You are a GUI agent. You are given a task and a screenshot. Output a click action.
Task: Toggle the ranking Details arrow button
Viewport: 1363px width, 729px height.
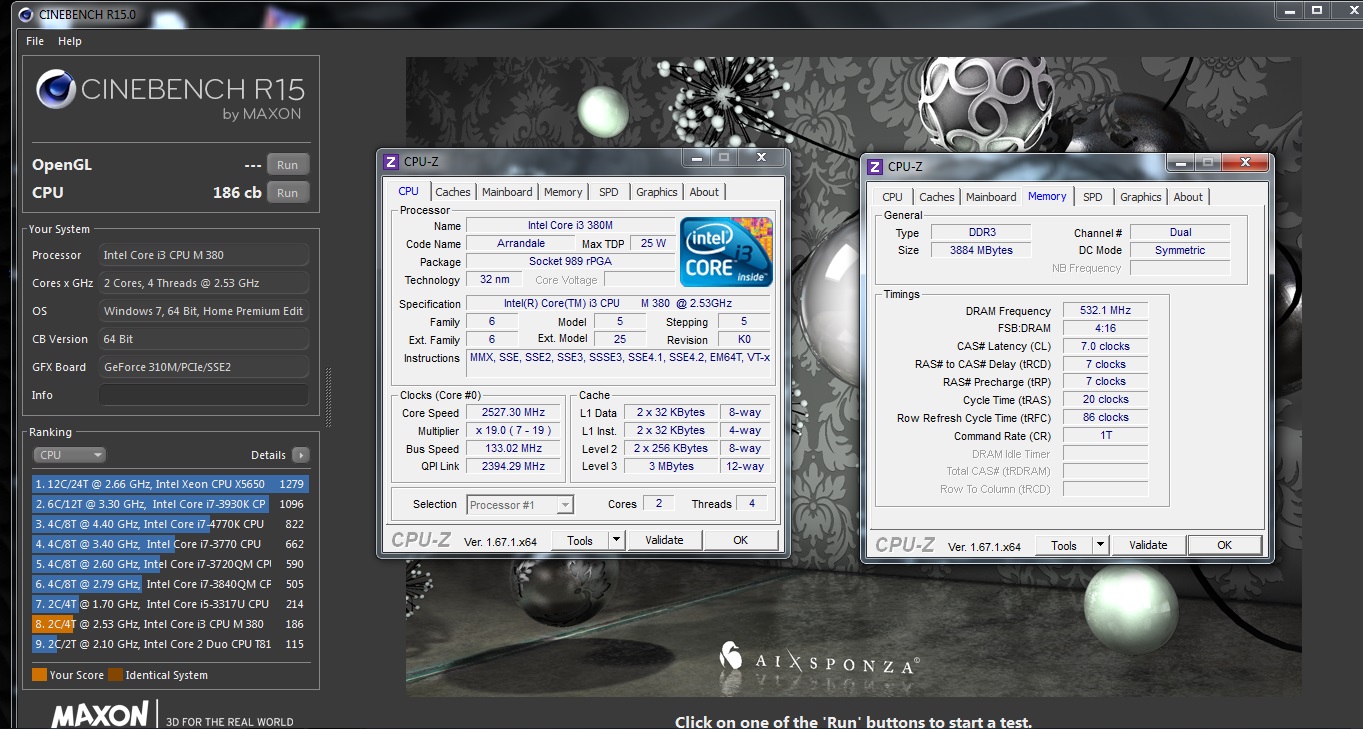[300, 455]
